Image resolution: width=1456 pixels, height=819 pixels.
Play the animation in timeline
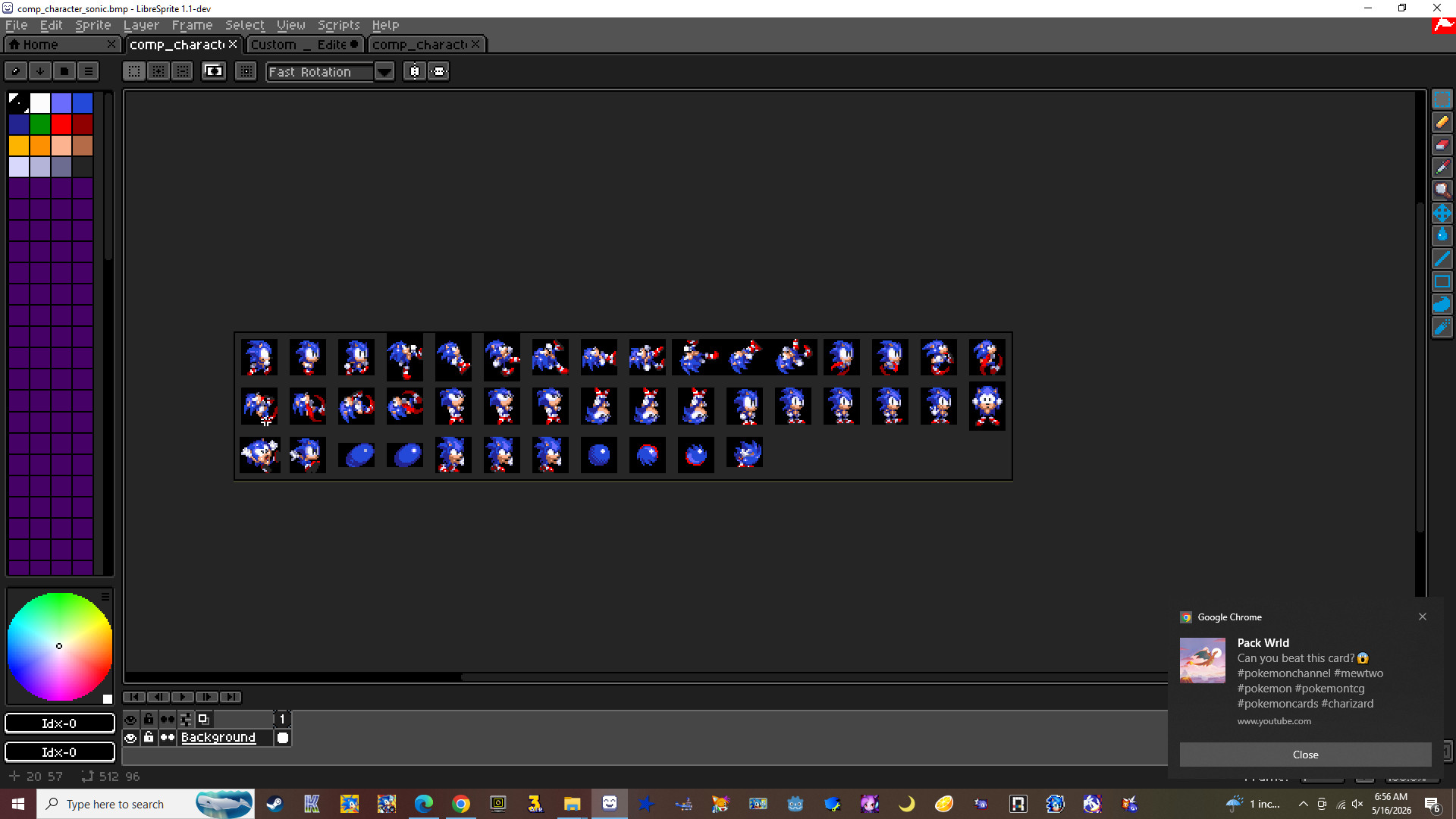[x=183, y=697]
